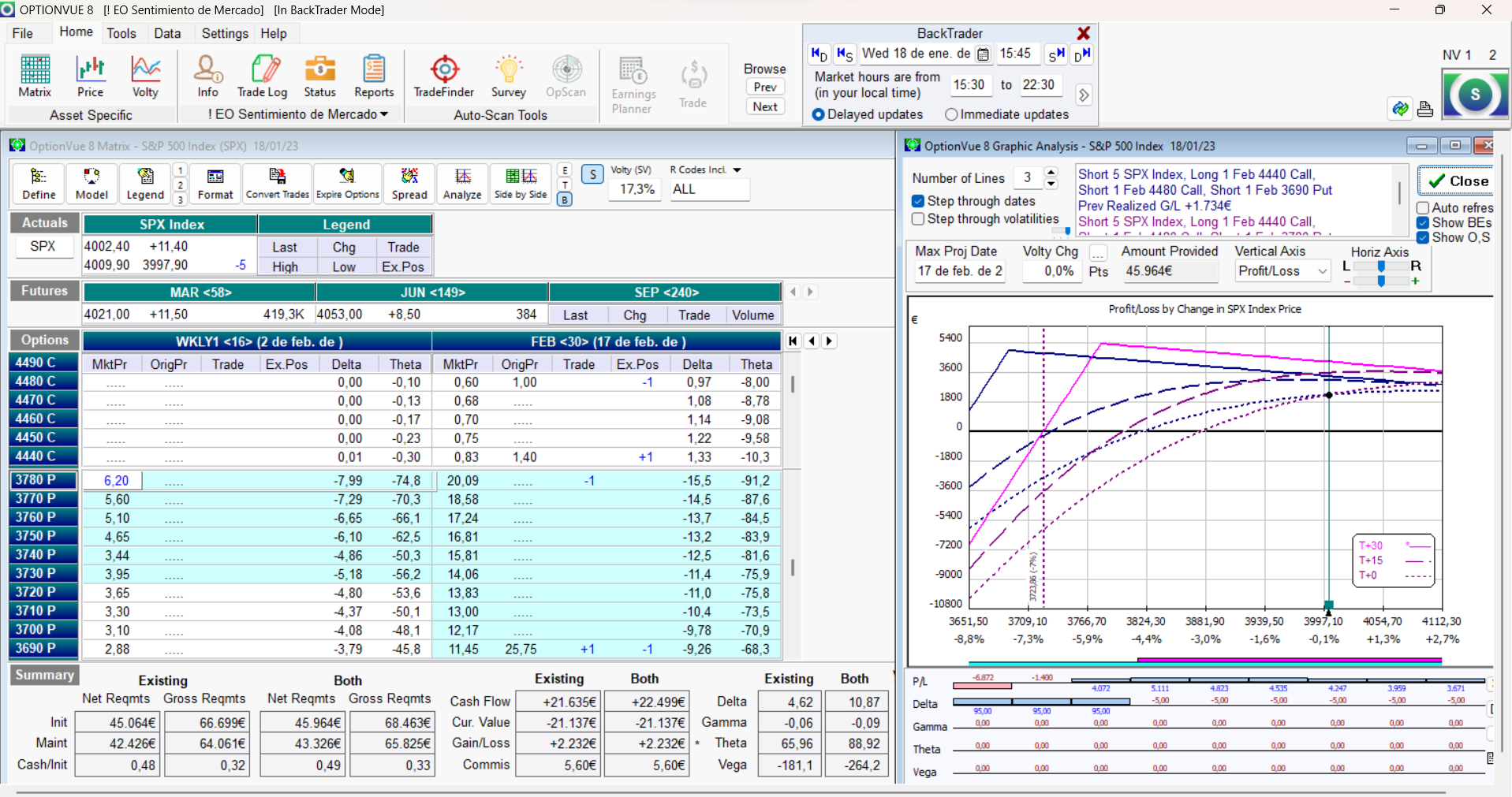Screen dimensions: 1512x797
Task: Select the Immediate updates radio button
Action: (951, 114)
